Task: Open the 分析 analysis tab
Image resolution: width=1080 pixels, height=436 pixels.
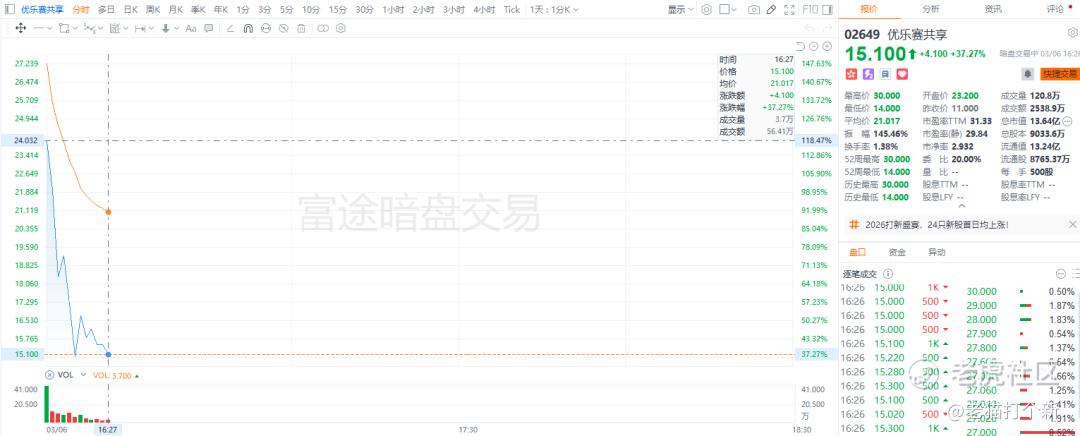Action: pos(931,9)
